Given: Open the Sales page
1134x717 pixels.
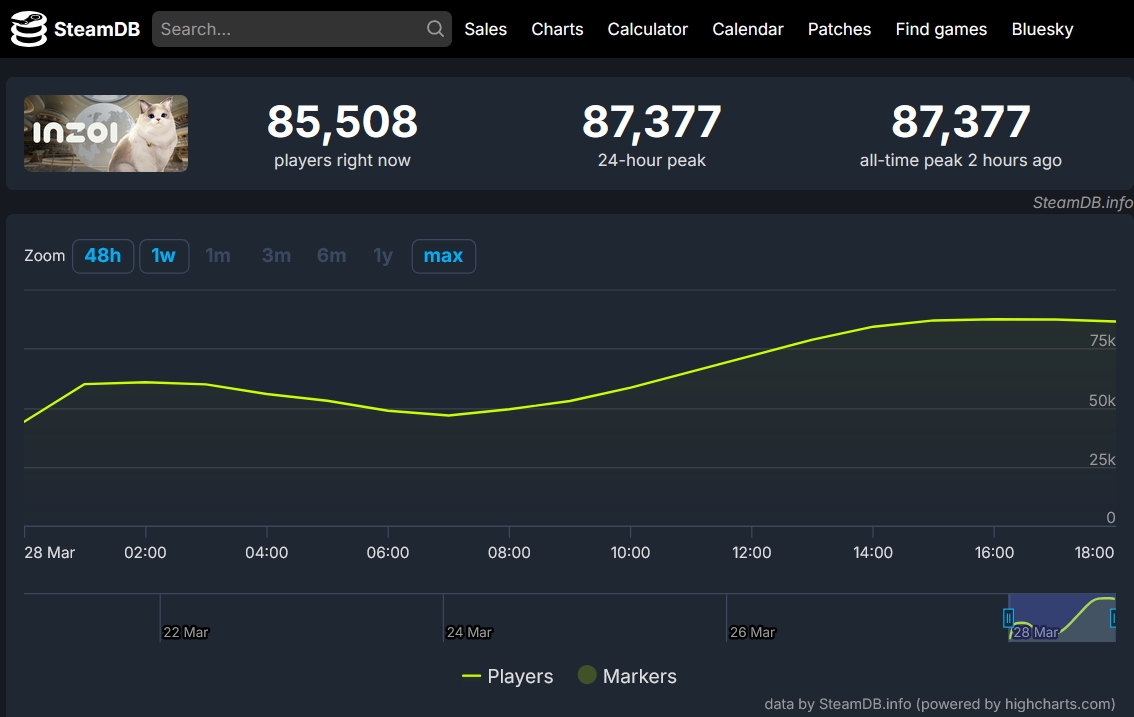Looking at the screenshot, I should pyautogui.click(x=485, y=29).
